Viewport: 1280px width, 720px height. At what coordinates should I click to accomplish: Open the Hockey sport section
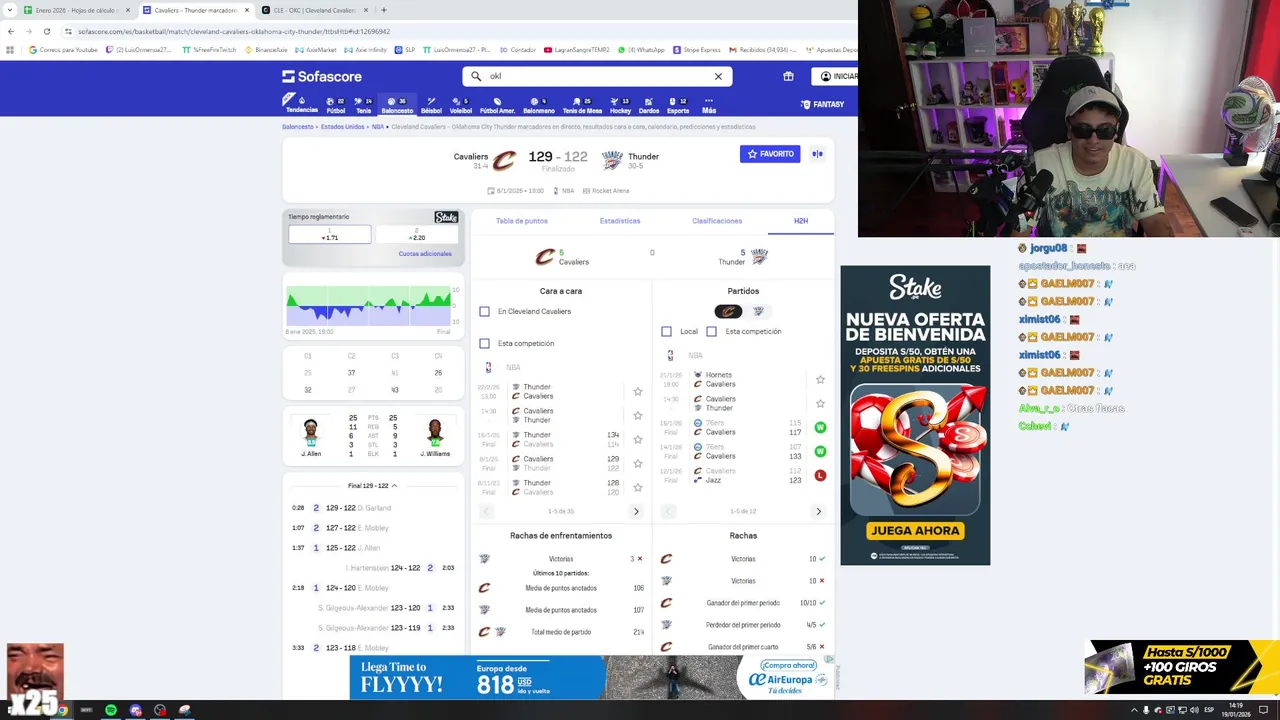[620, 105]
